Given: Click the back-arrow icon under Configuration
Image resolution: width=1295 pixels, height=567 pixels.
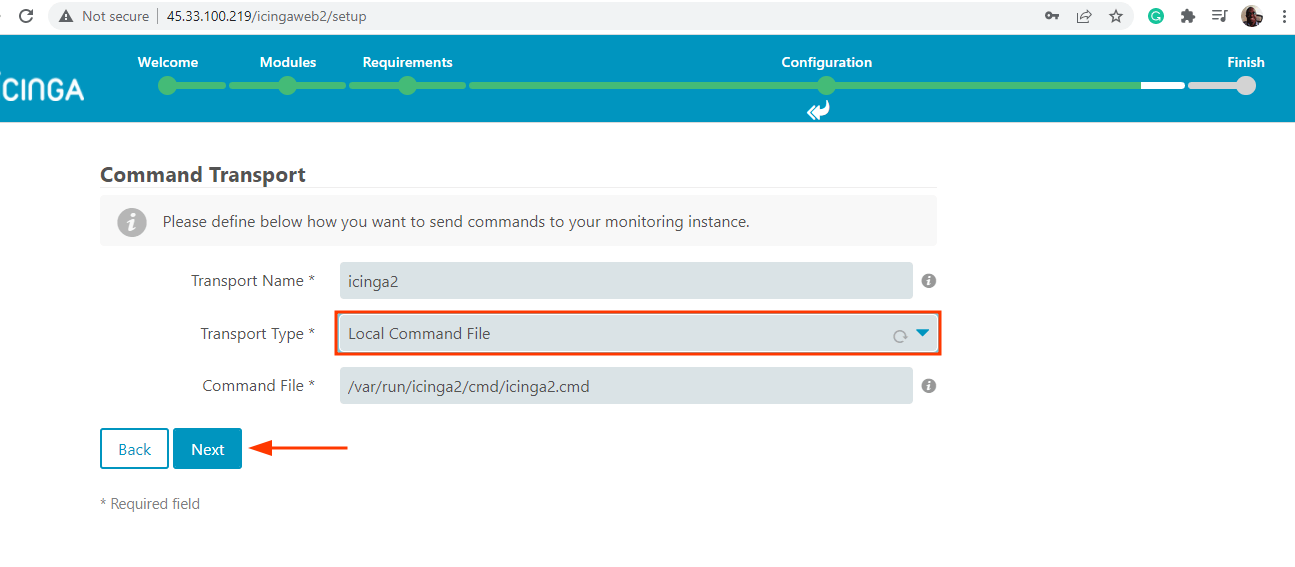Looking at the screenshot, I should pos(818,110).
